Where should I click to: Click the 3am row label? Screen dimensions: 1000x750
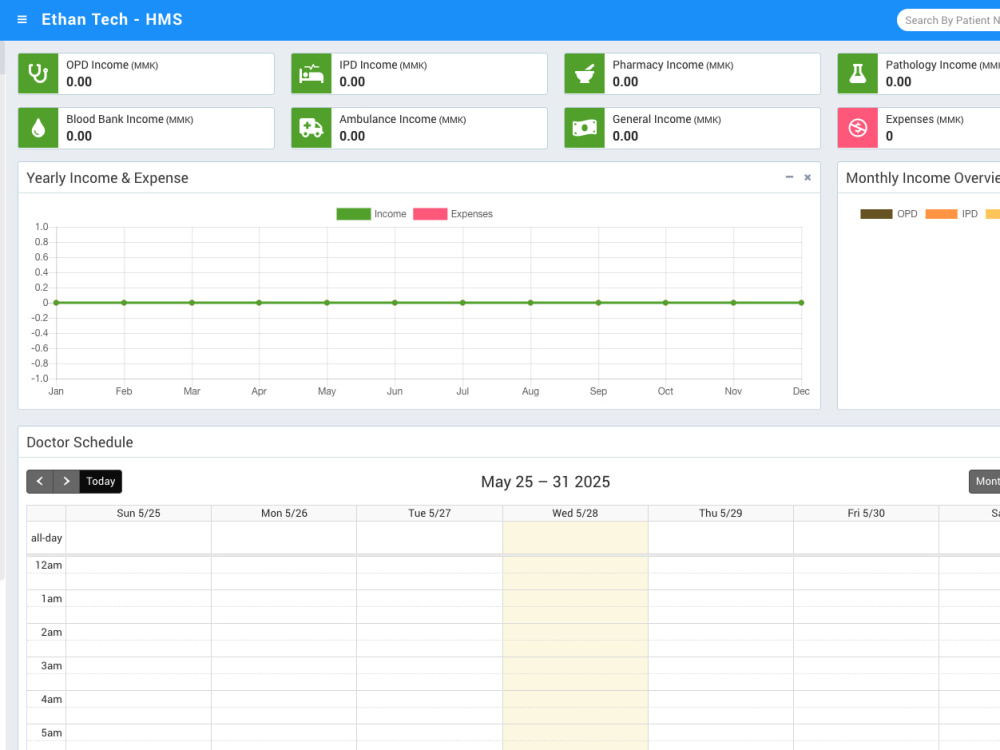[x=51, y=666]
